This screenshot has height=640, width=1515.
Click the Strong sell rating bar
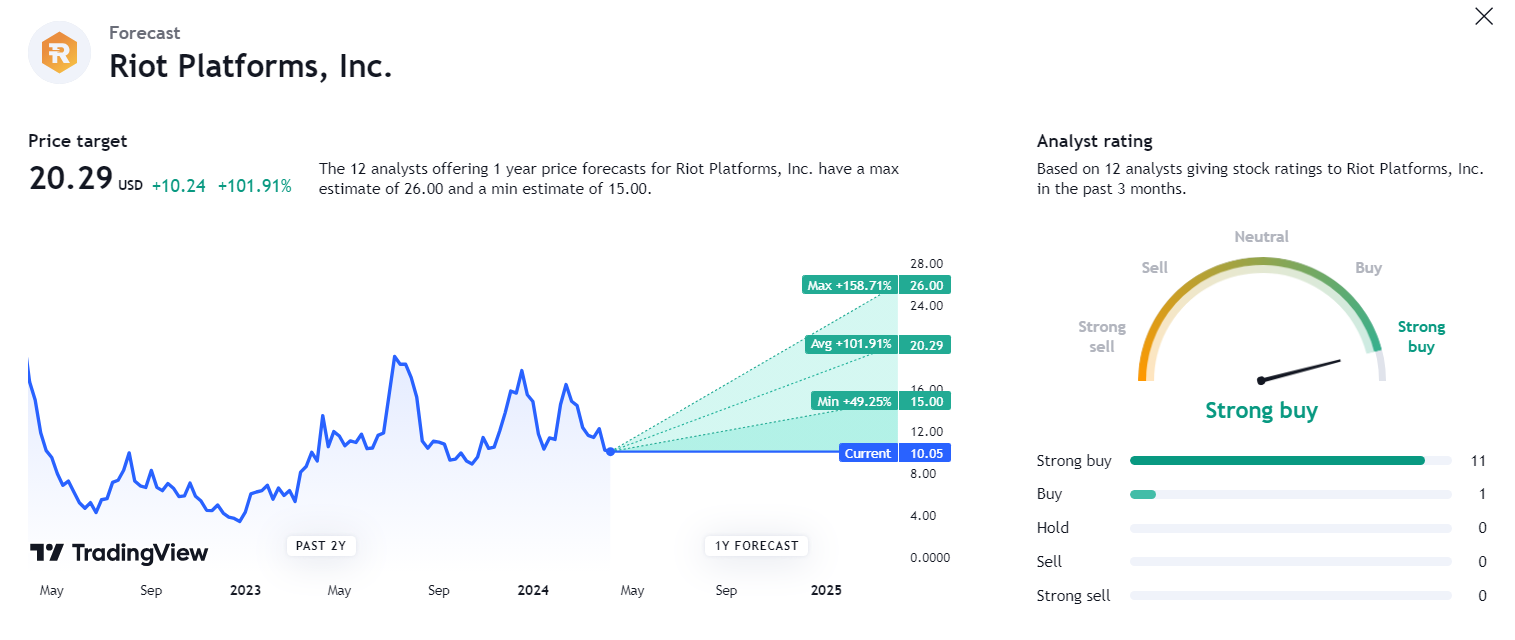click(x=1290, y=596)
